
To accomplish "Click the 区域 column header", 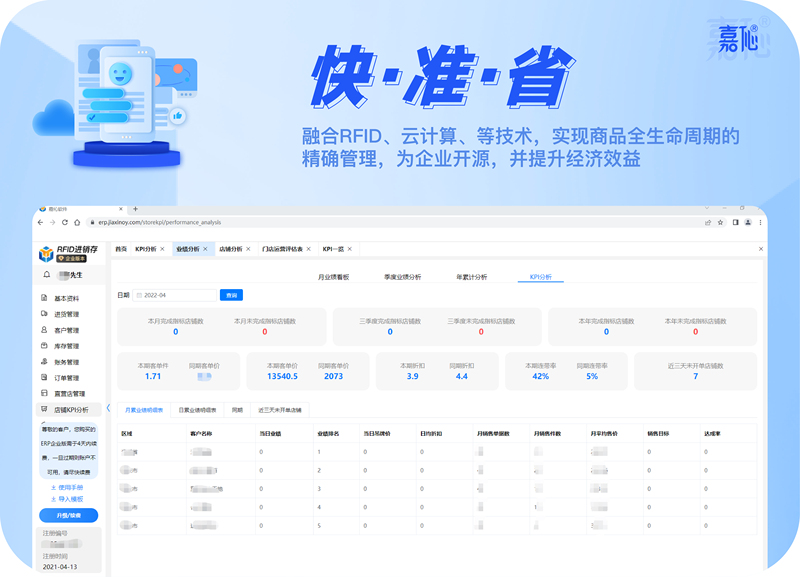I will point(127,434).
